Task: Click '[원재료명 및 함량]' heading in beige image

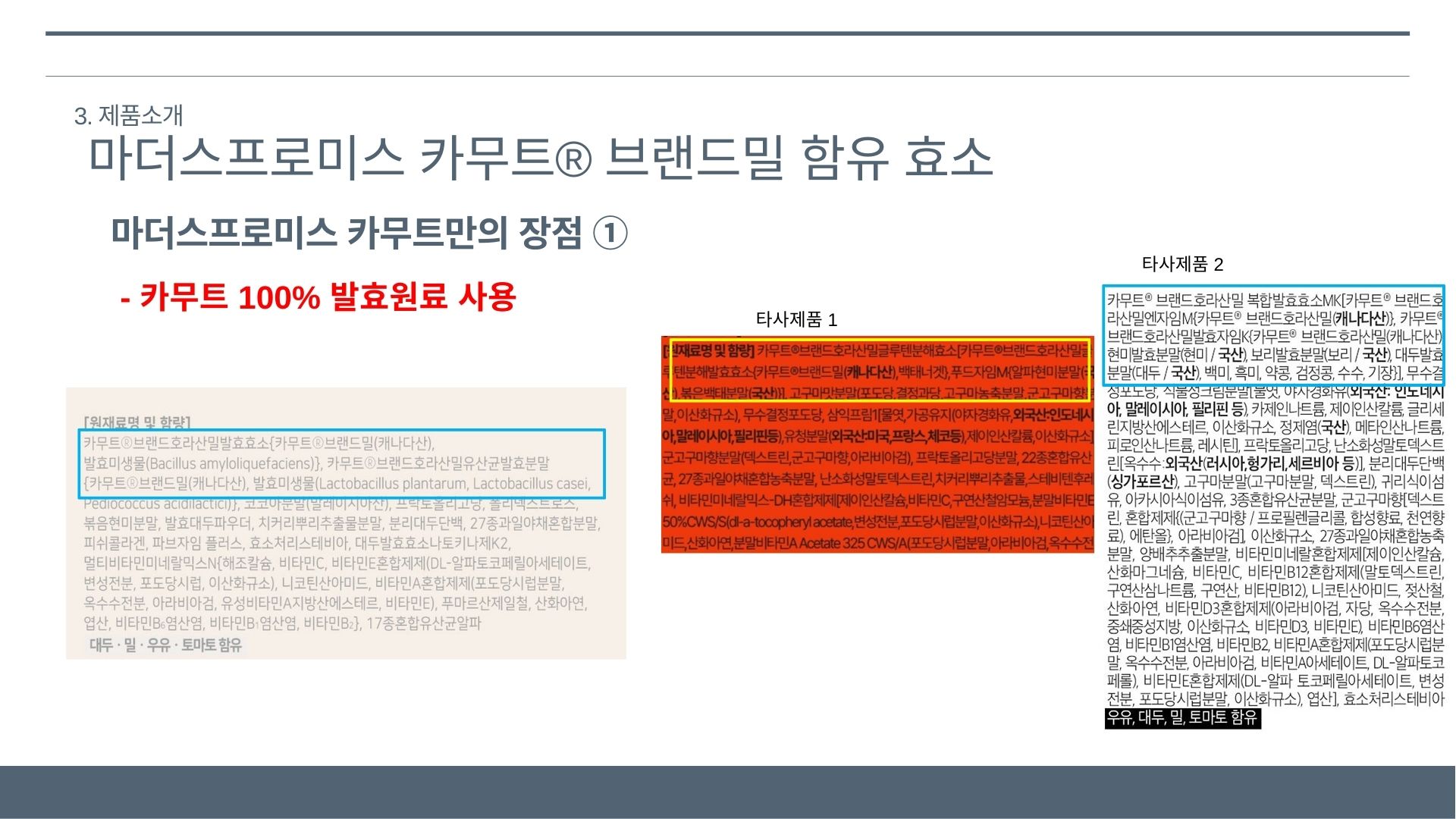Action: (137, 422)
